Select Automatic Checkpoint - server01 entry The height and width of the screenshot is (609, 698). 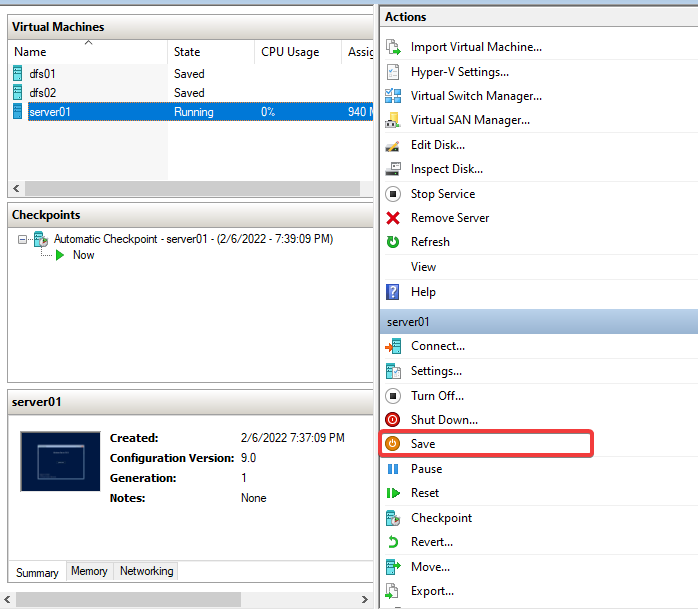pyautogui.click(x=194, y=239)
